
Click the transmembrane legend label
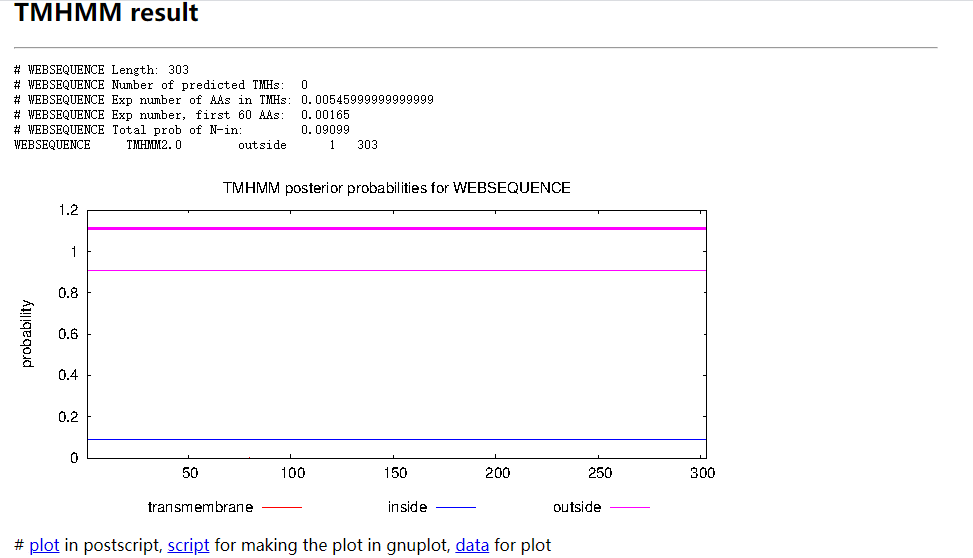pos(200,507)
